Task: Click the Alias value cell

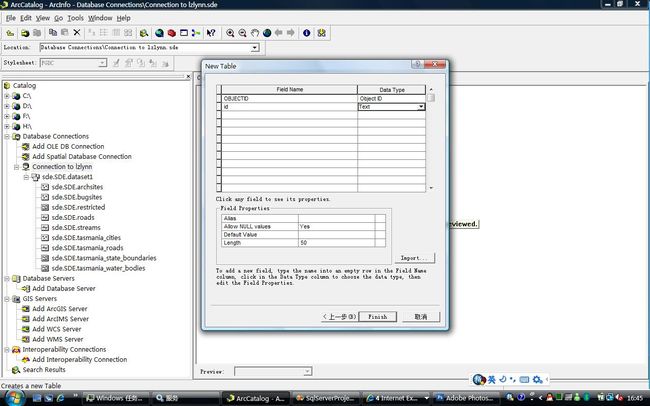Action: tap(336, 218)
